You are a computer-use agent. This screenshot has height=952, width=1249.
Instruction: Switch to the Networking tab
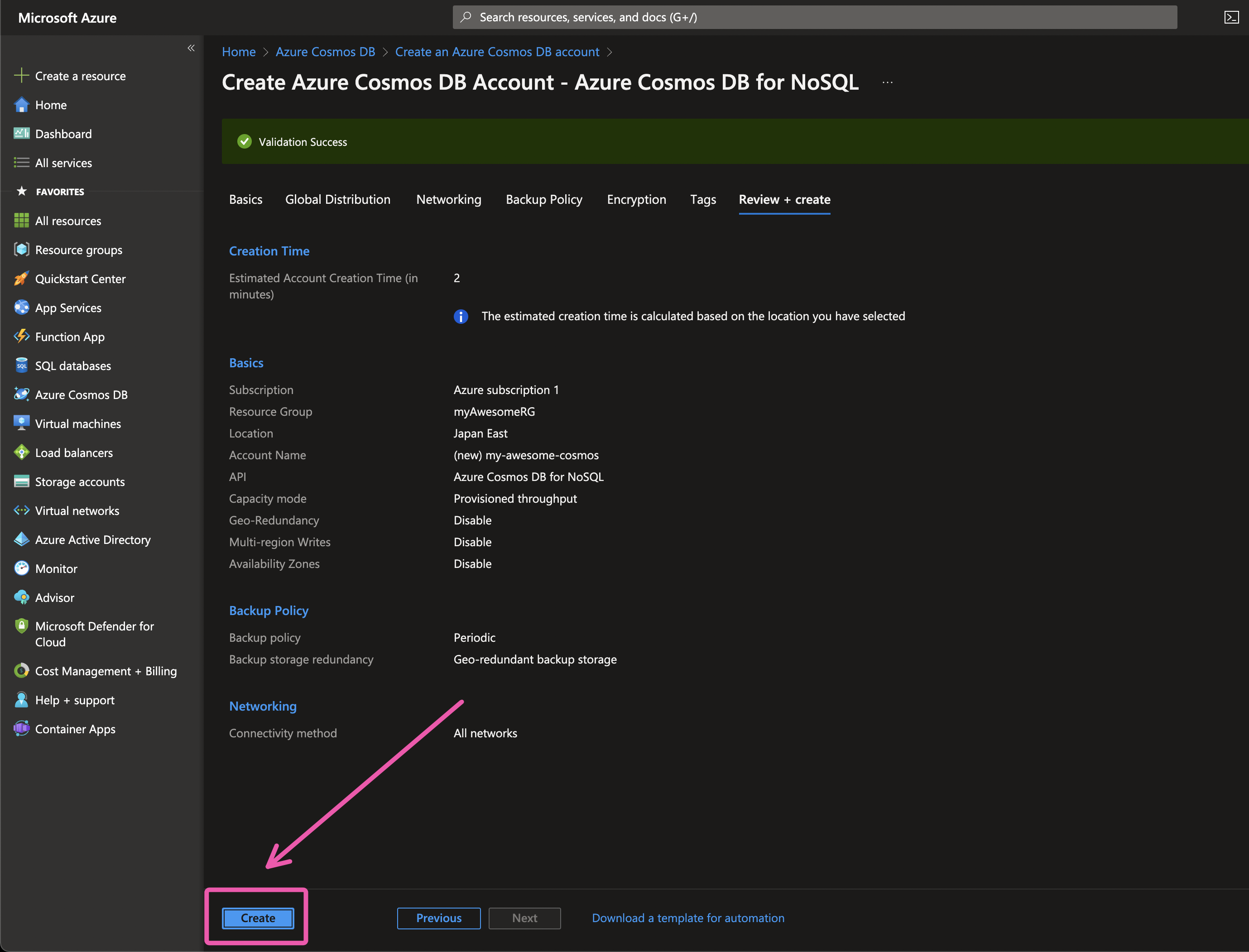pyautogui.click(x=448, y=199)
